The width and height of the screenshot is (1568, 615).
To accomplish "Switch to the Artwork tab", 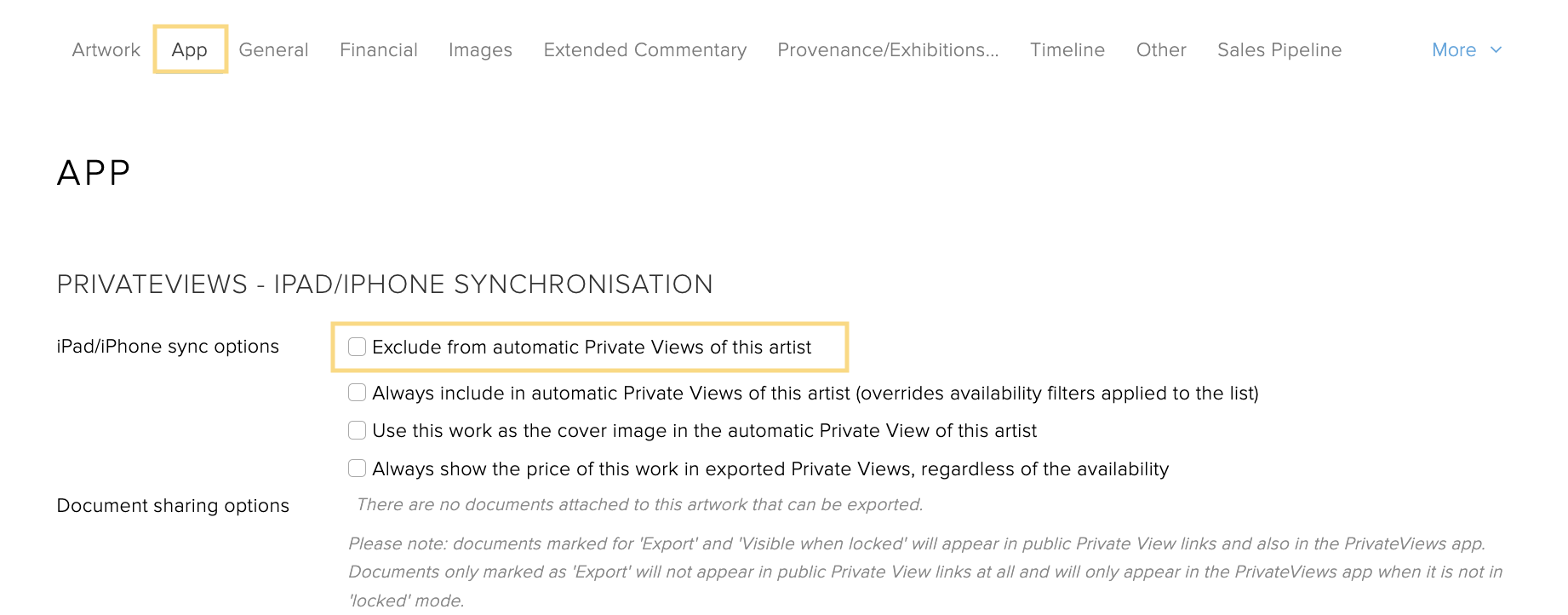I will click(x=106, y=50).
